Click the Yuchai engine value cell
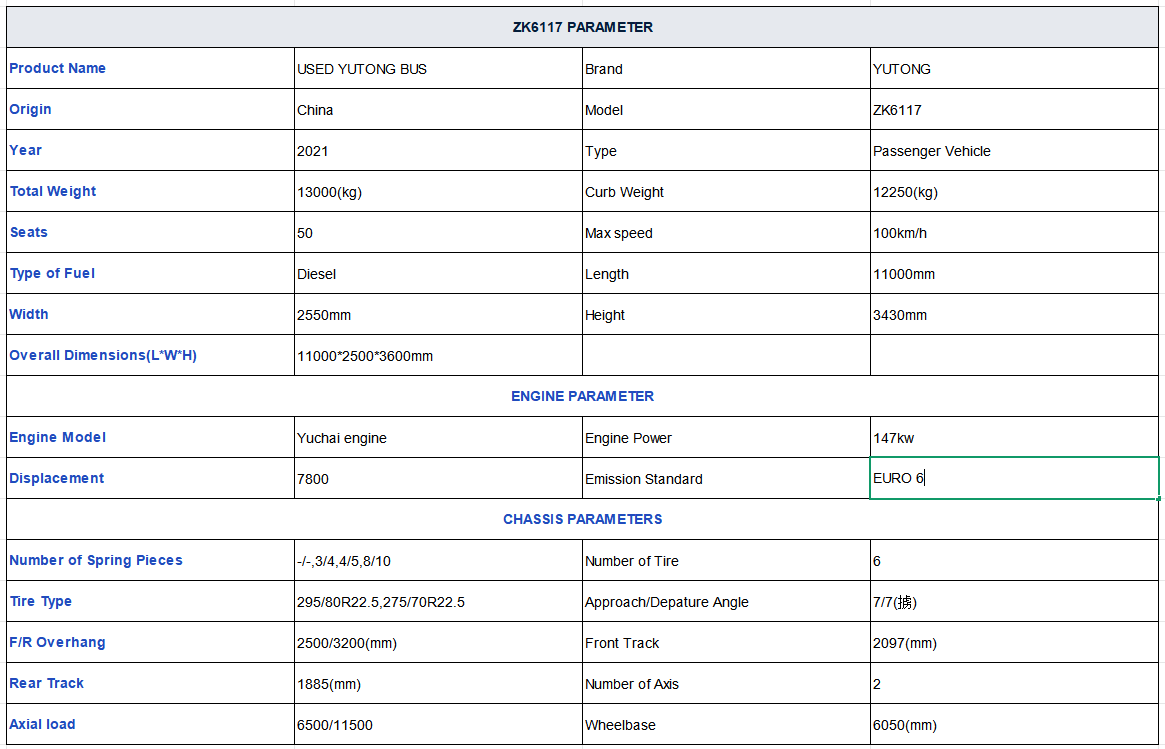Image resolution: width=1165 pixels, height=749 pixels. [x=438, y=437]
